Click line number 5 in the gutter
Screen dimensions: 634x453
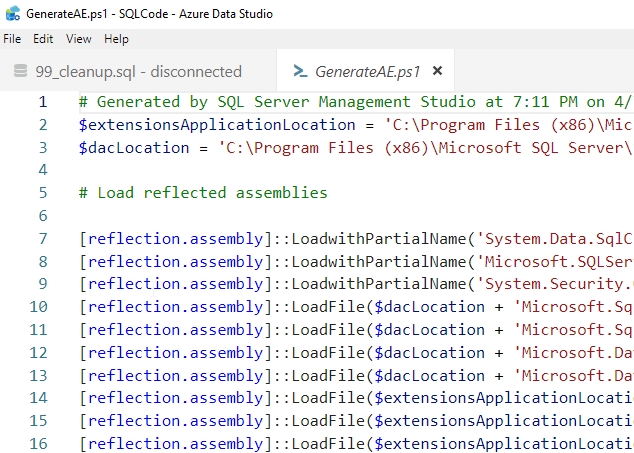(x=42, y=193)
